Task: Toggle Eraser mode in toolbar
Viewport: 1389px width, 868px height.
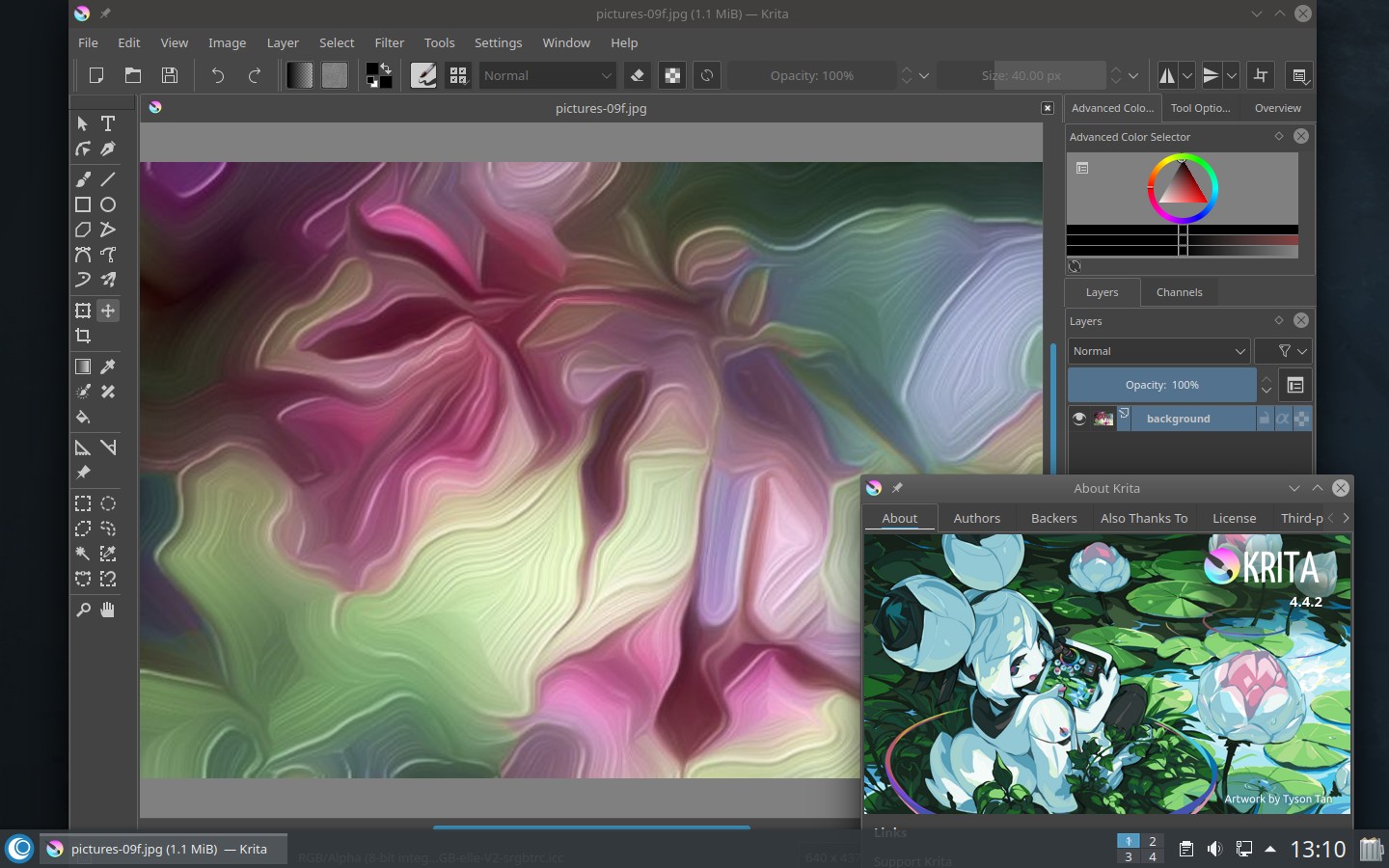Action: [x=637, y=75]
